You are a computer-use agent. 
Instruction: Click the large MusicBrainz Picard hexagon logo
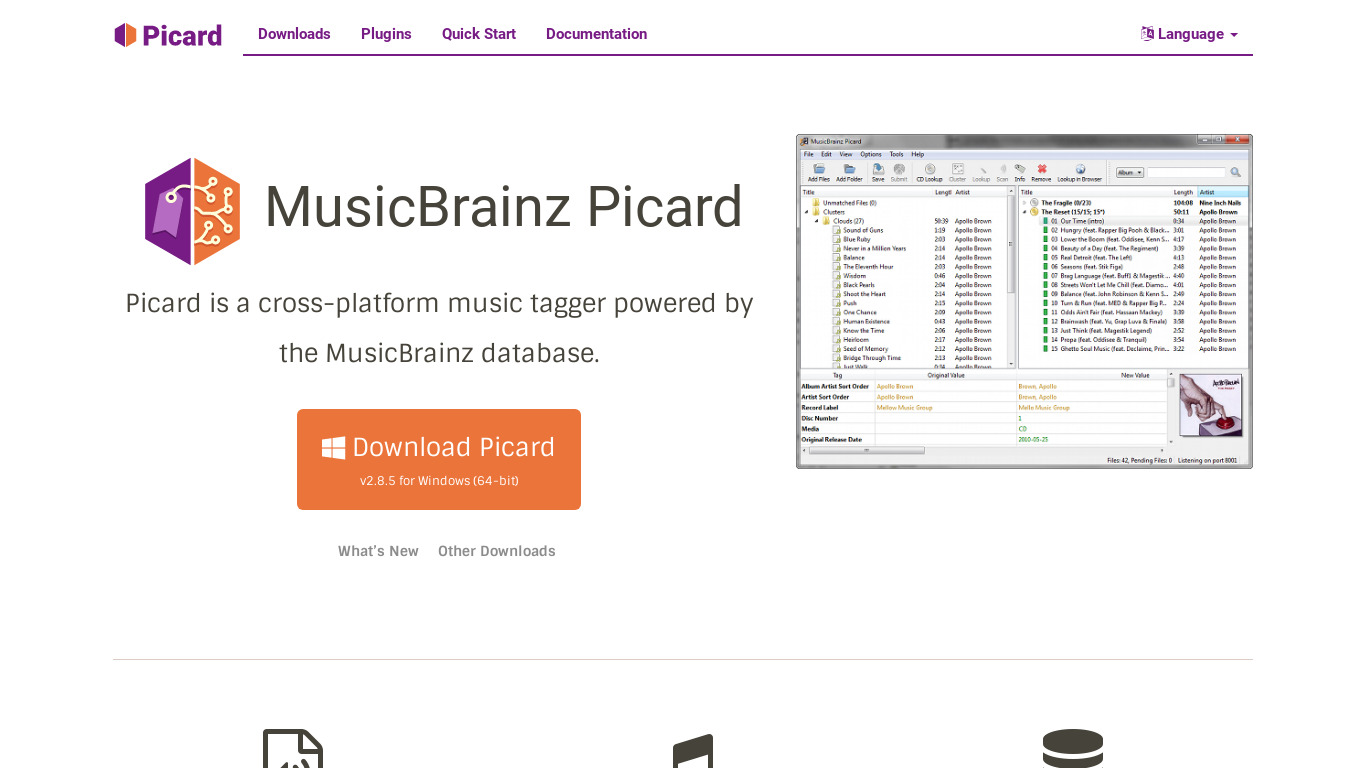(192, 211)
